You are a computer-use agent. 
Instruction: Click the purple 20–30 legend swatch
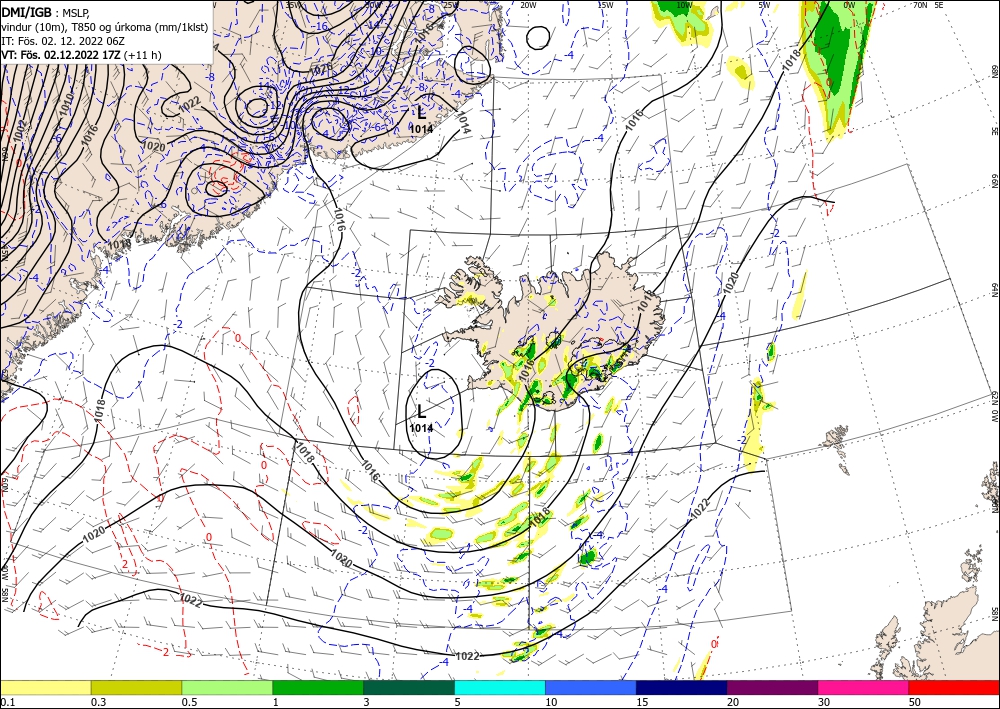tap(772, 687)
